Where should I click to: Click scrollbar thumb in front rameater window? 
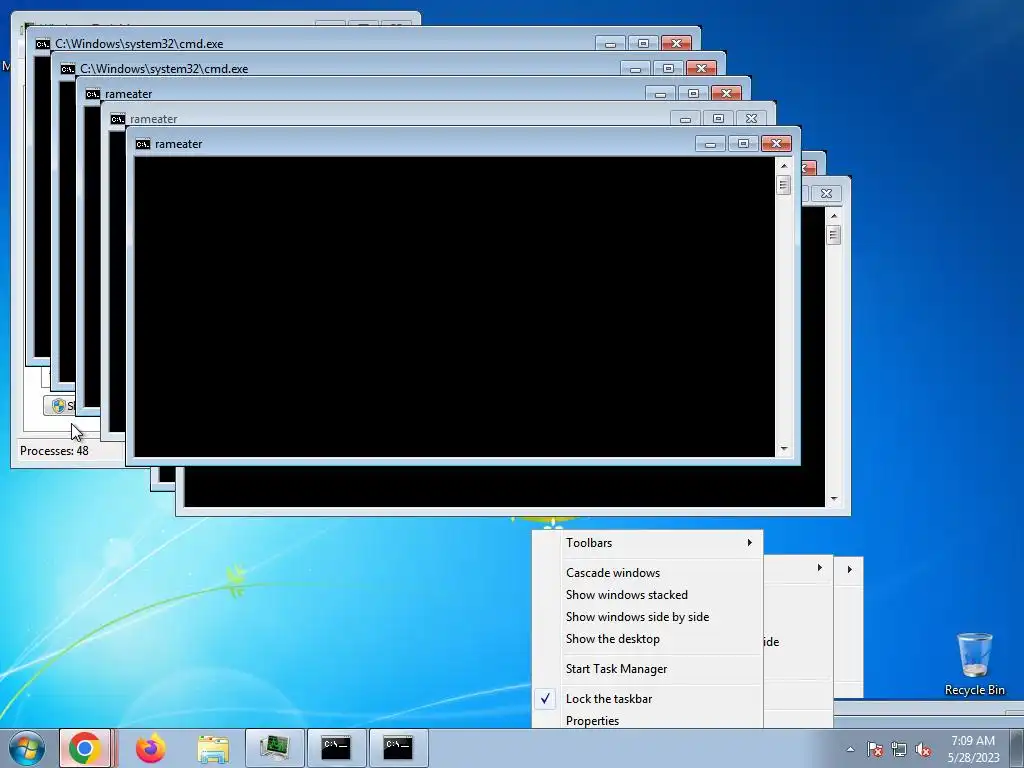784,185
